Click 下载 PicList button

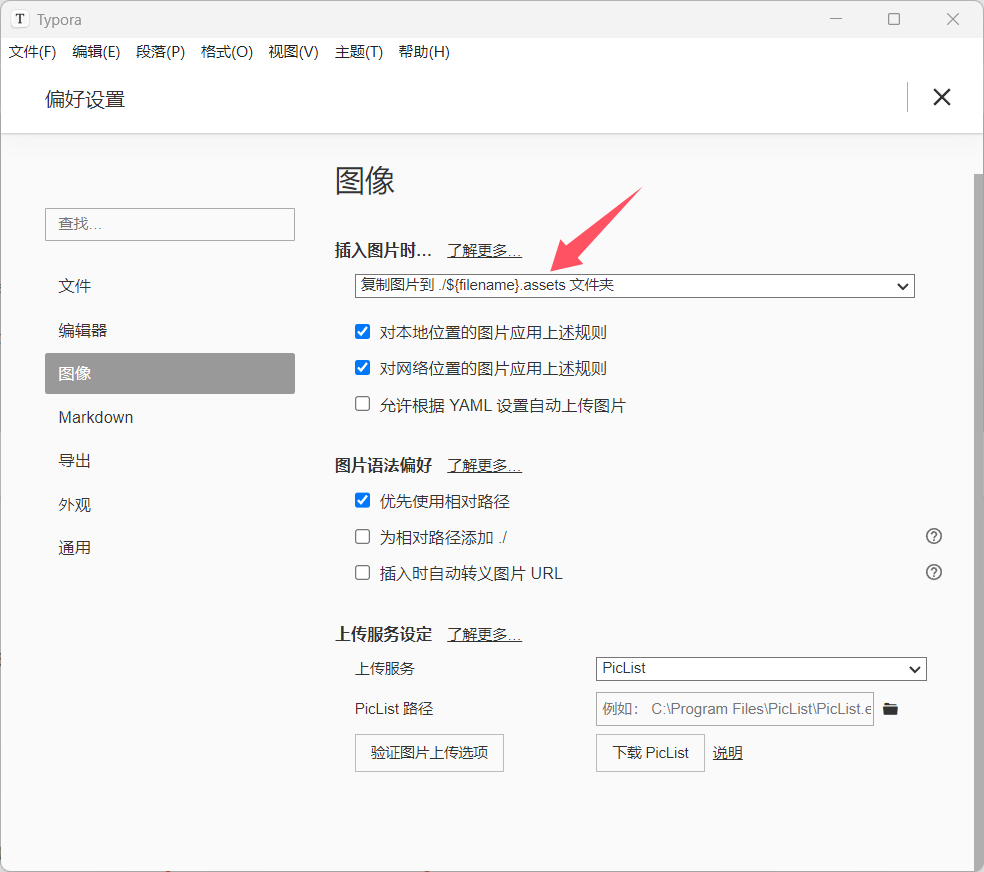click(x=650, y=753)
